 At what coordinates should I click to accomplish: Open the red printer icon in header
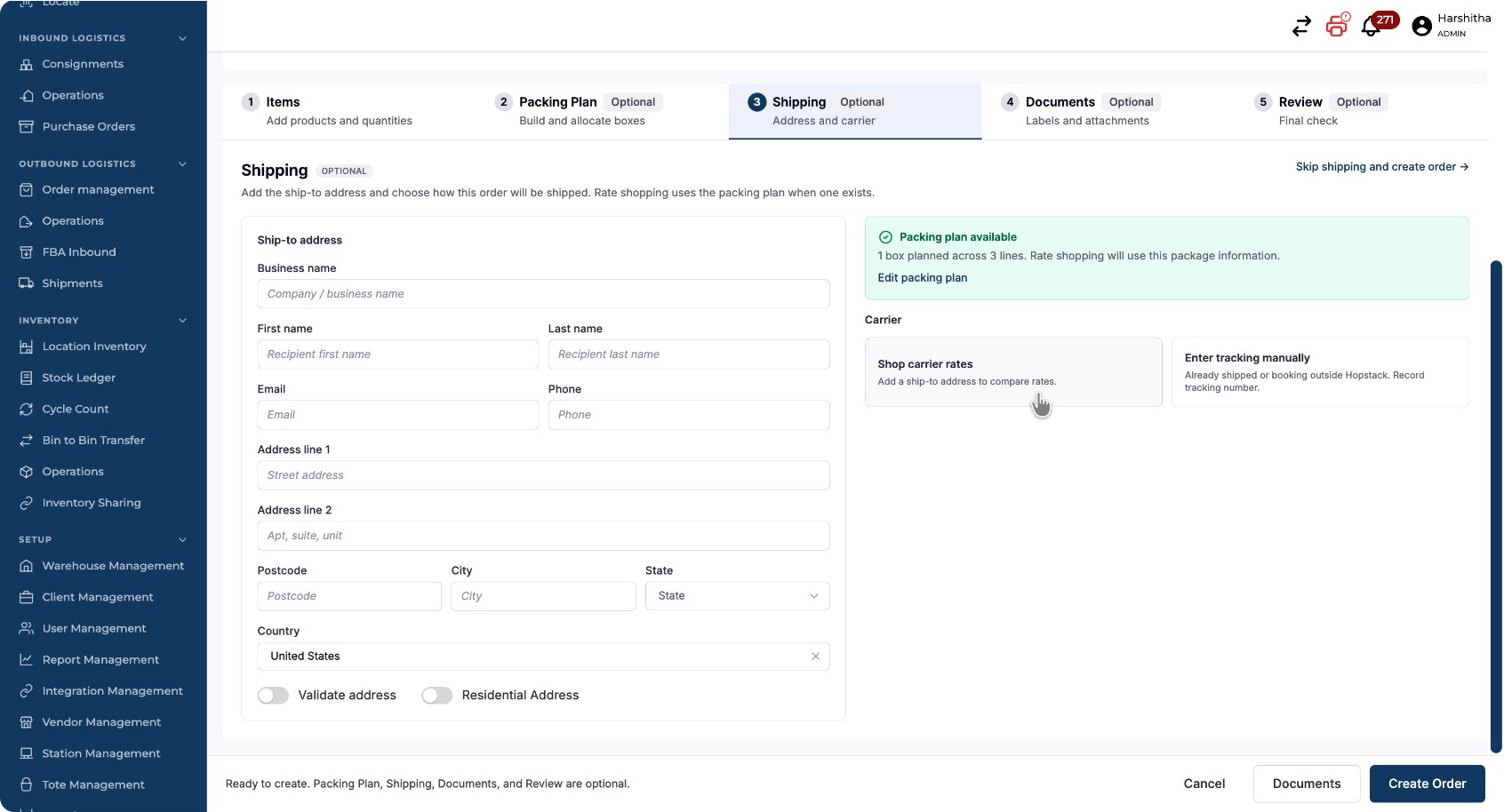pos(1337,26)
